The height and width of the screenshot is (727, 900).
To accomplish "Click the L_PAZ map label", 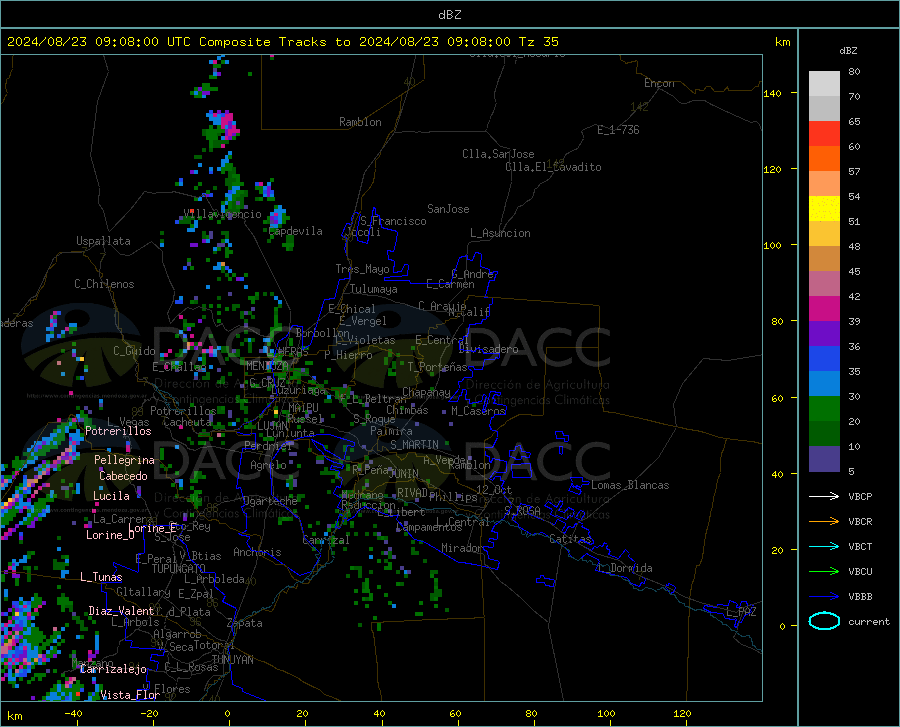I will 741,612.
